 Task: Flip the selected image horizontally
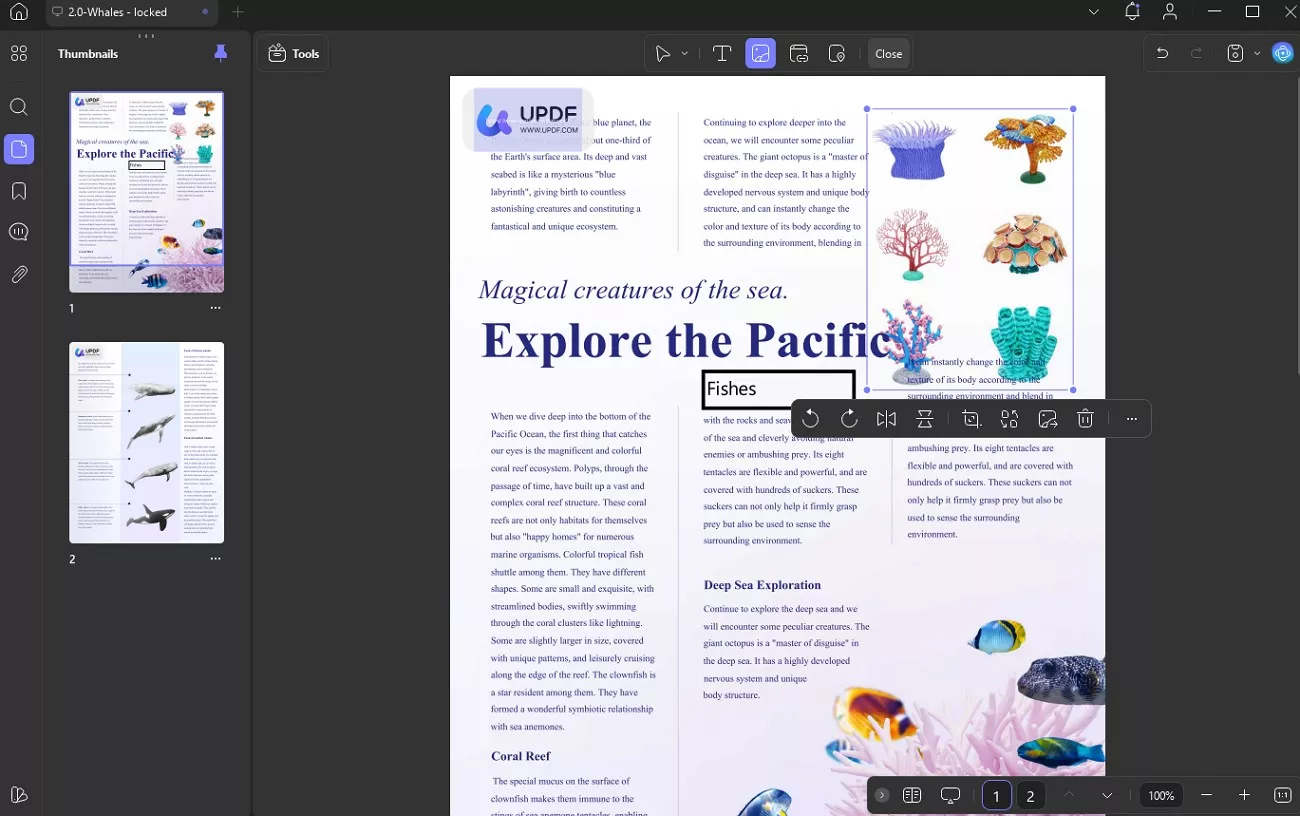pyautogui.click(x=886, y=419)
